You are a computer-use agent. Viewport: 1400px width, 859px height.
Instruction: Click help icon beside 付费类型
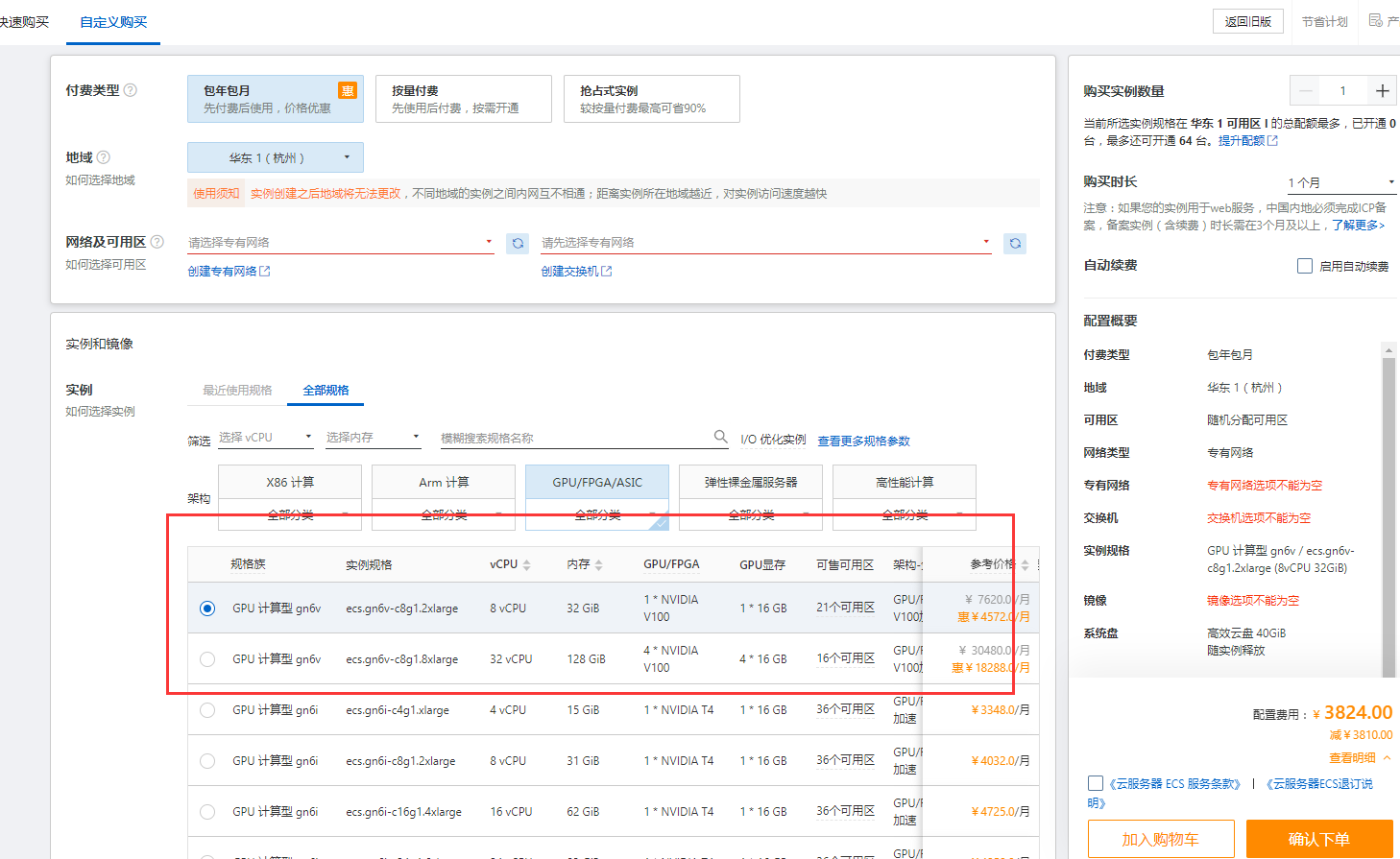[x=131, y=90]
